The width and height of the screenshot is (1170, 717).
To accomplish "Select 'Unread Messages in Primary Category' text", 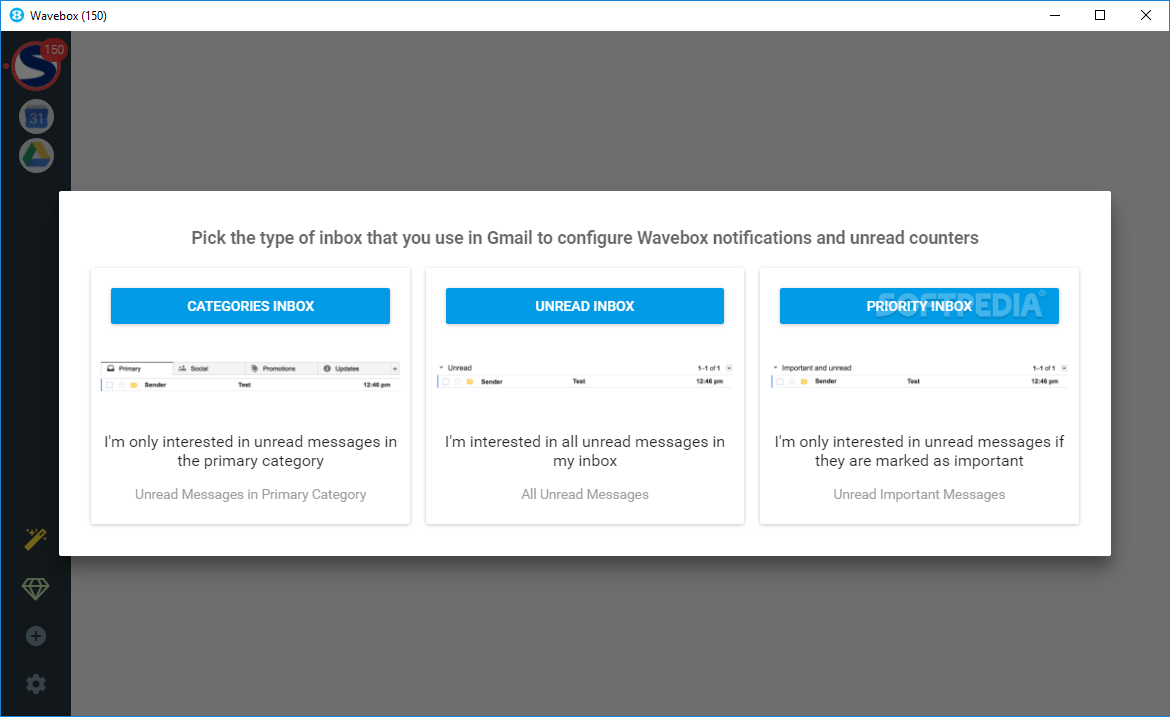I will [251, 494].
